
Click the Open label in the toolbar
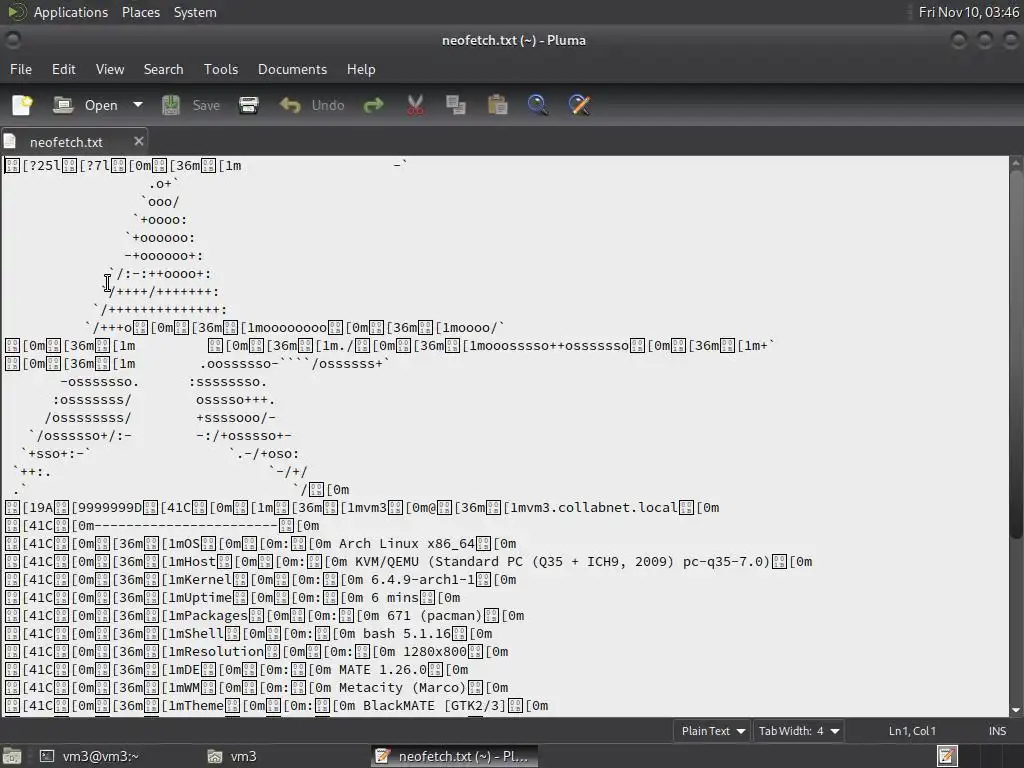101,105
